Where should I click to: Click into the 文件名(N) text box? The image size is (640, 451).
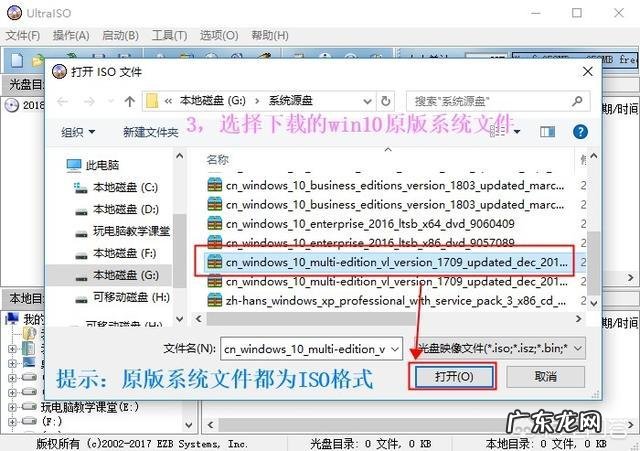tap(304, 349)
